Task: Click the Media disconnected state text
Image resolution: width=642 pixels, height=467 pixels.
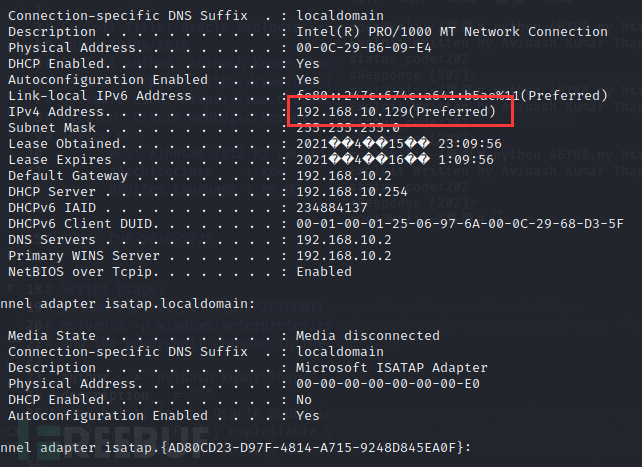Action: tap(368, 336)
